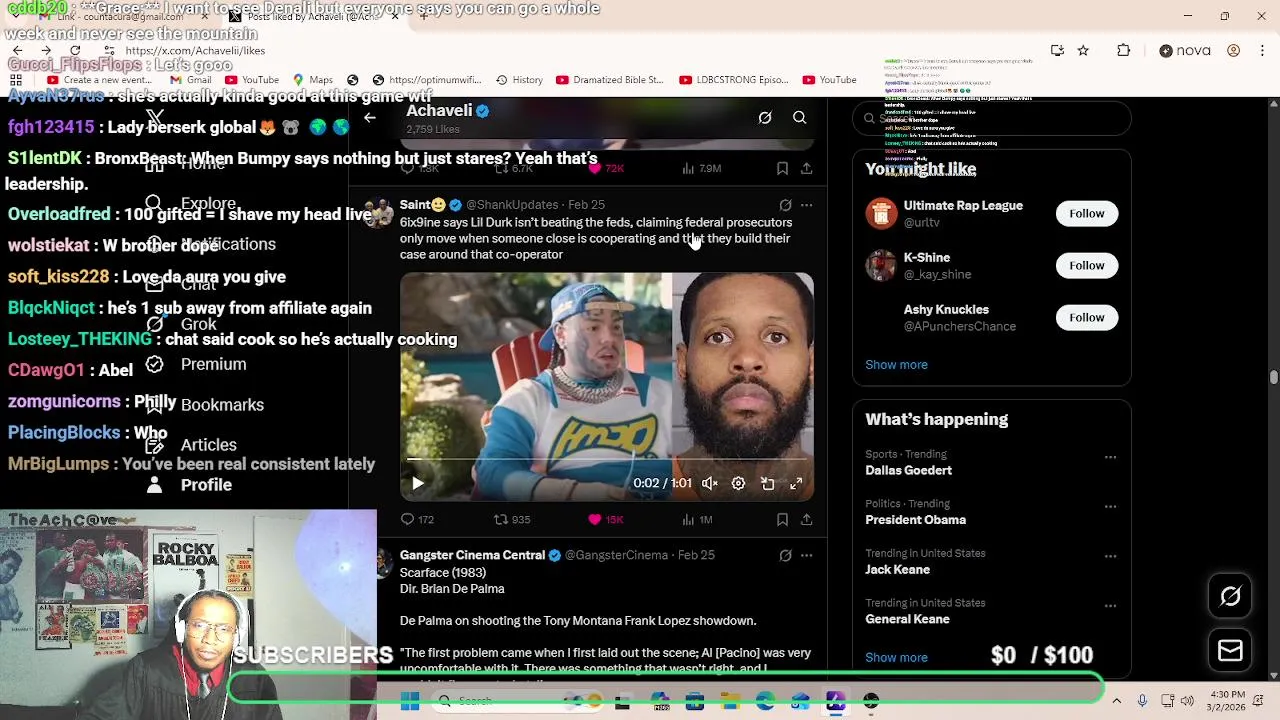Open Dallas Goedert trend
This screenshot has height=720, width=1280.
click(x=908, y=471)
